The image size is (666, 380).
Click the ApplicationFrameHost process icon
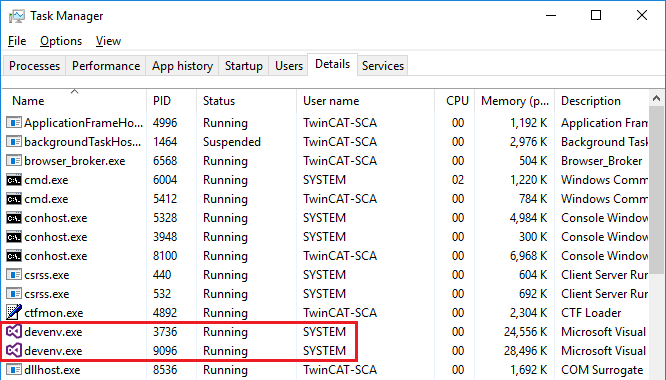click(x=14, y=123)
